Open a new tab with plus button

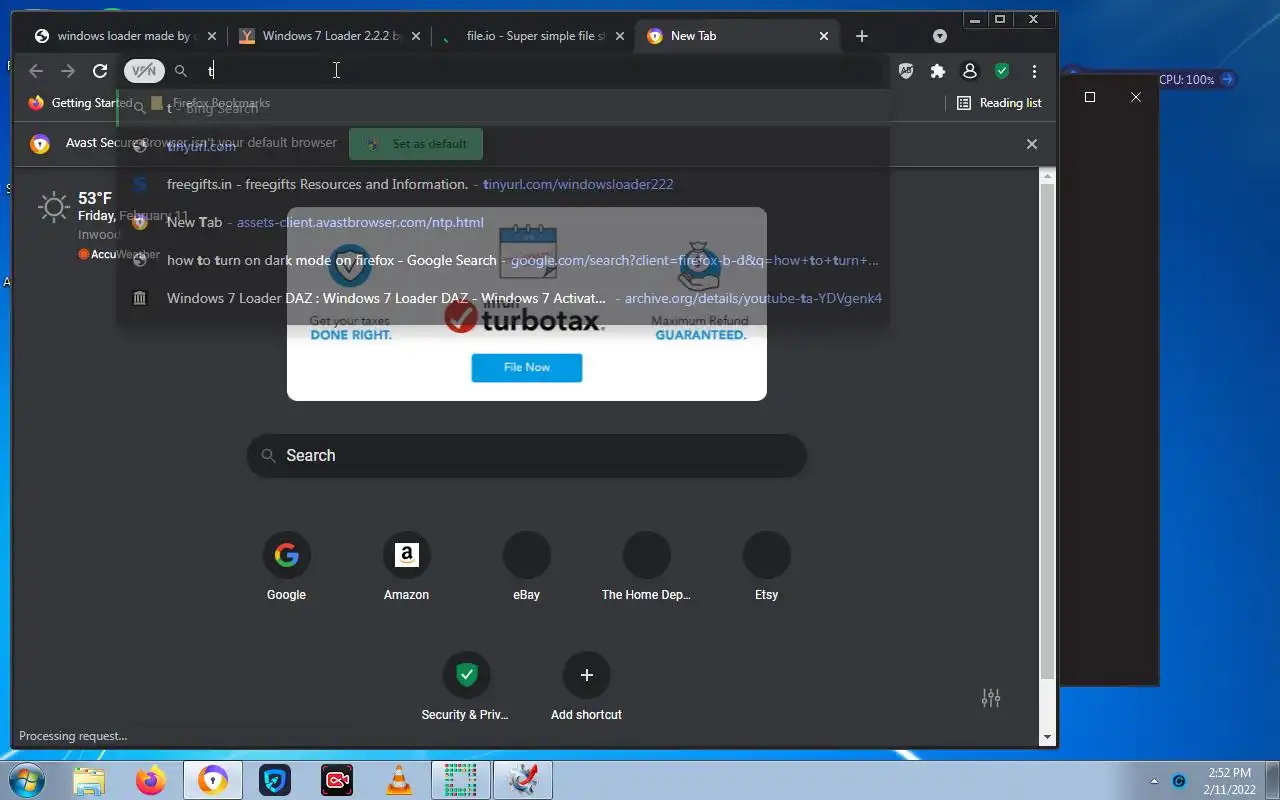pyautogui.click(x=862, y=36)
